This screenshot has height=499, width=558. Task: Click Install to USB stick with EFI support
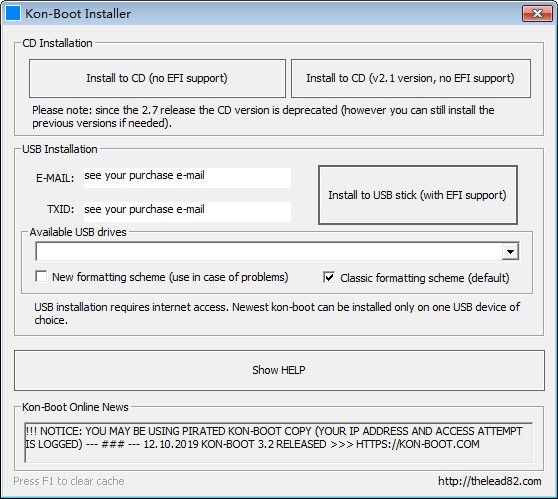coord(417,195)
